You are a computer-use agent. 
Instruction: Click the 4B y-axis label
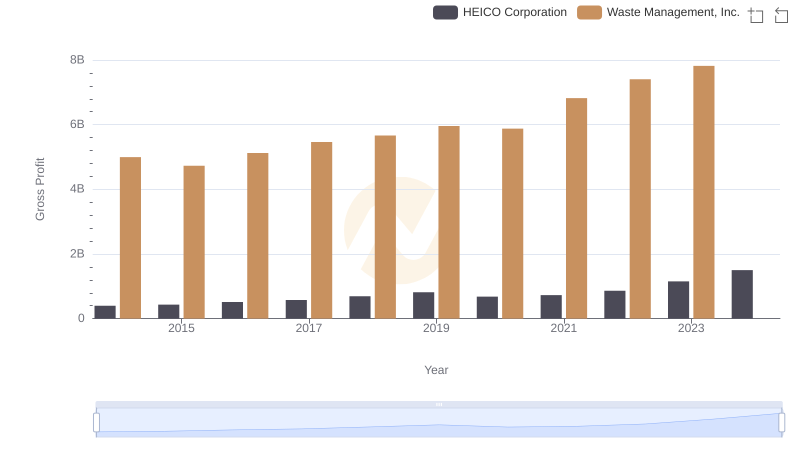pyautogui.click(x=77, y=189)
